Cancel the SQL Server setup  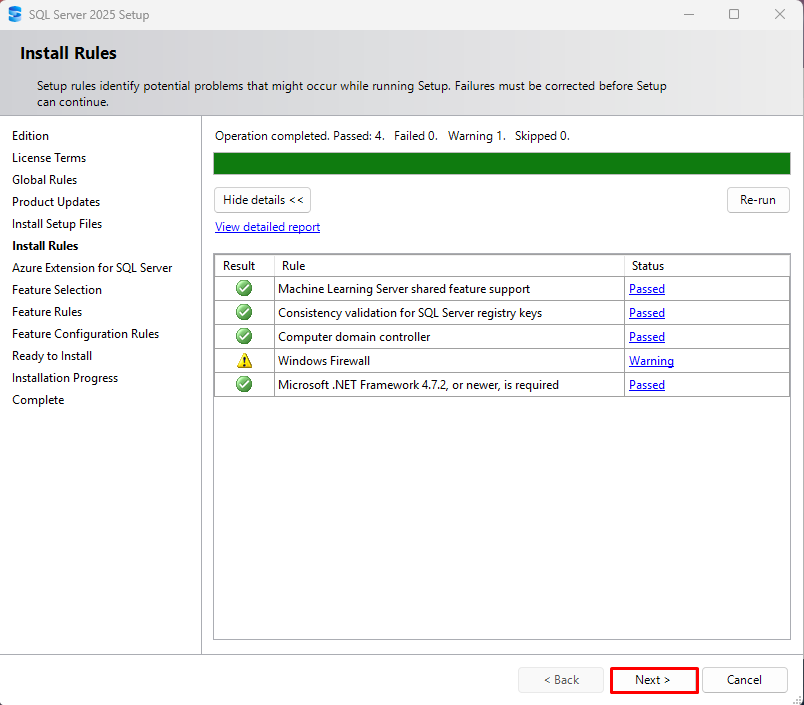click(745, 680)
